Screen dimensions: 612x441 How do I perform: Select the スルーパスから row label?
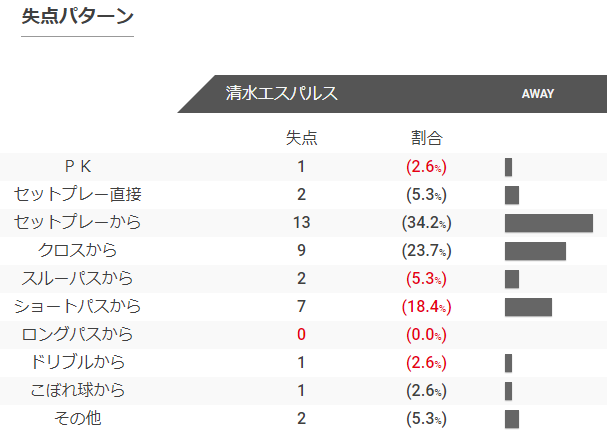78,278
